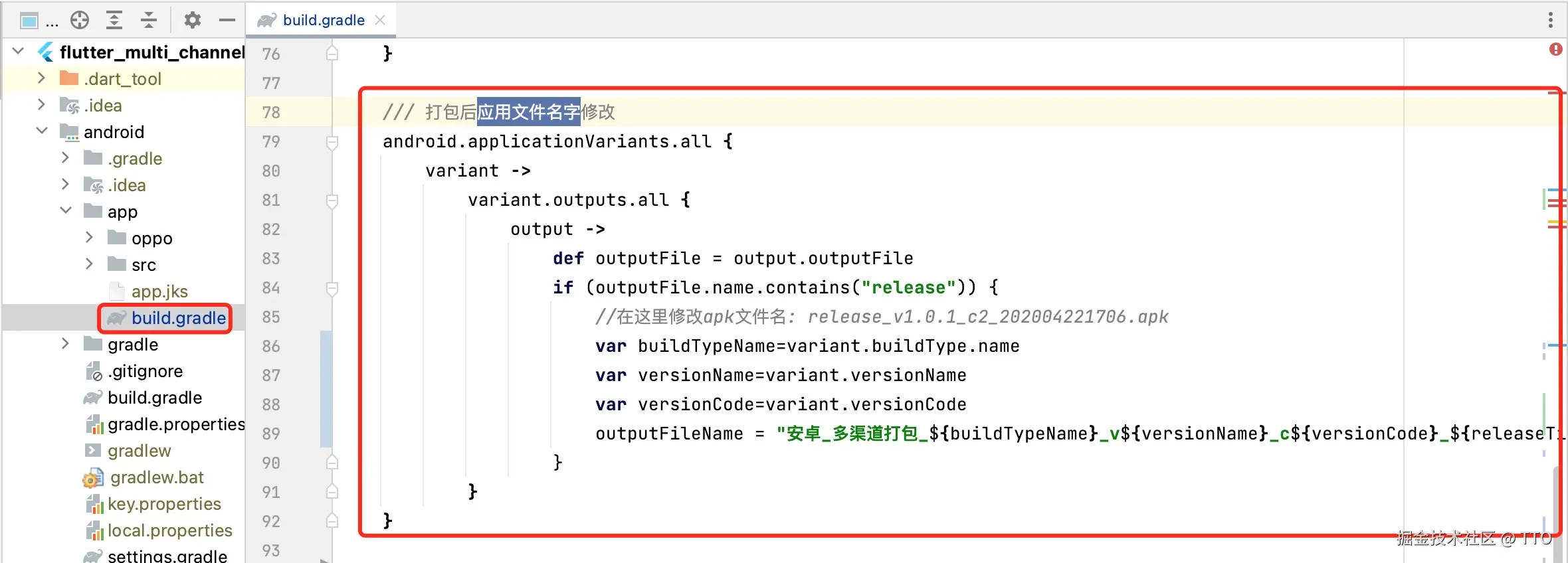Expand the src folder
This screenshot has width=1568, height=563.
tap(89, 264)
